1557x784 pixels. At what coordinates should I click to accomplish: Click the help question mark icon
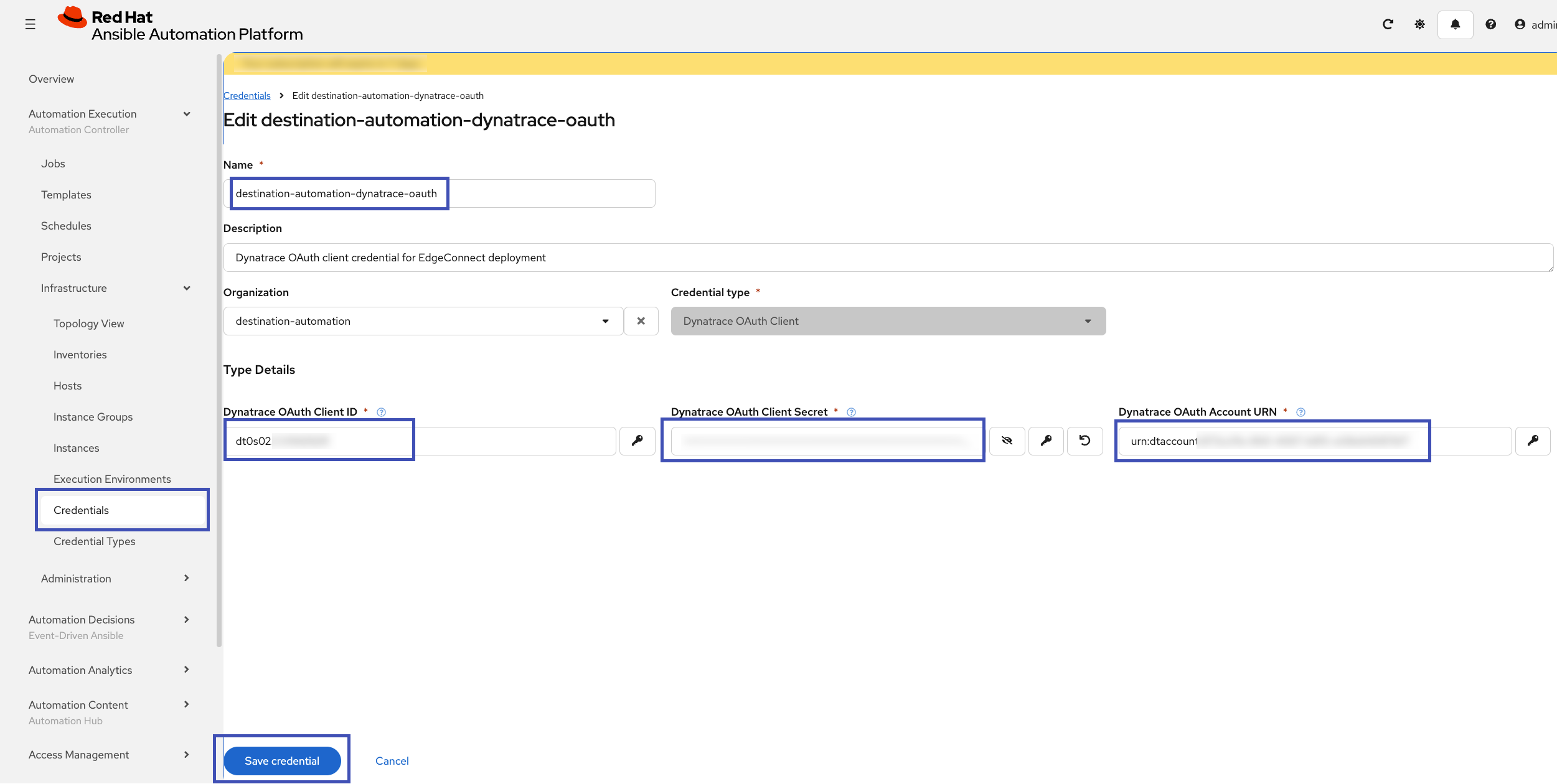click(x=1492, y=24)
